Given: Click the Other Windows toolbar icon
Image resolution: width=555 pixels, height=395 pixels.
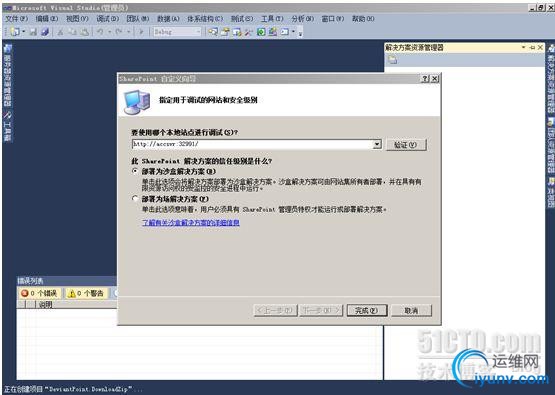Looking at the screenshot, I should pyautogui.click(x=285, y=32).
